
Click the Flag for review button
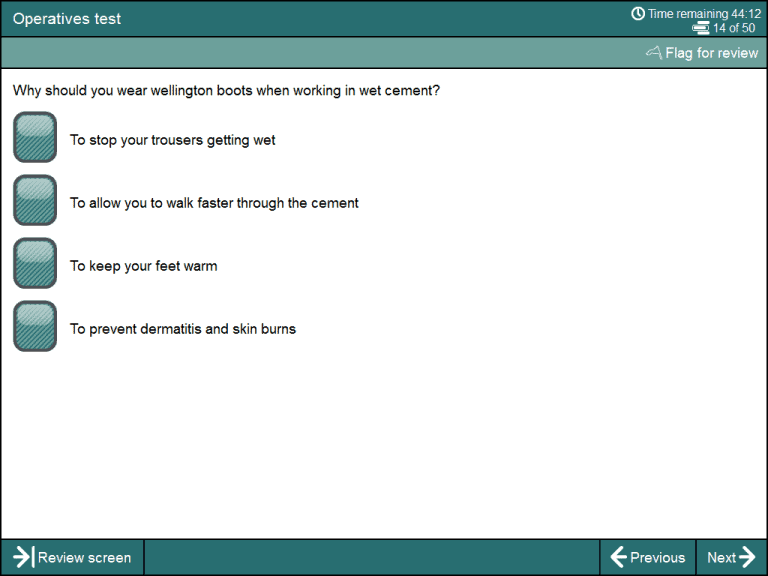click(x=702, y=52)
